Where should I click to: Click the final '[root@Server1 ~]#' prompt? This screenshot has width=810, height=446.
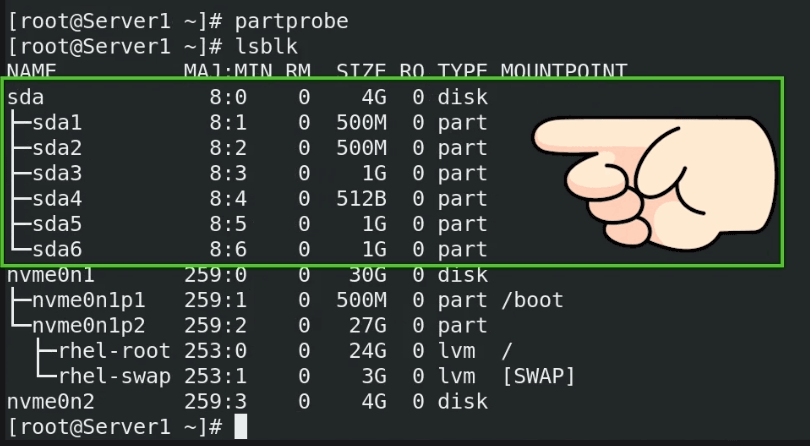115,427
